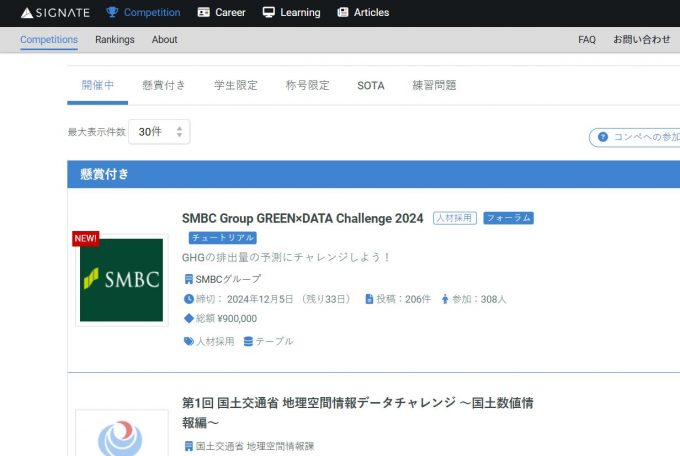
Task: Click the question mark help icon
Action: [603, 137]
